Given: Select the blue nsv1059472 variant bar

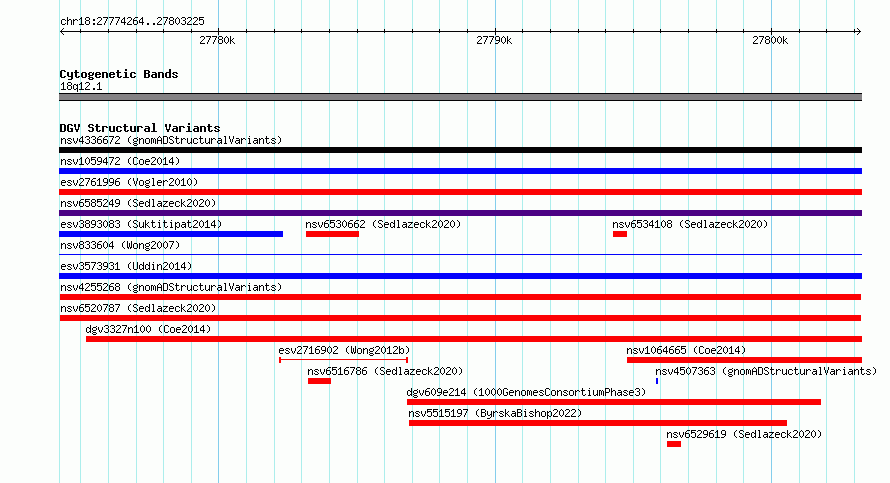Looking at the screenshot, I should [x=460, y=171].
